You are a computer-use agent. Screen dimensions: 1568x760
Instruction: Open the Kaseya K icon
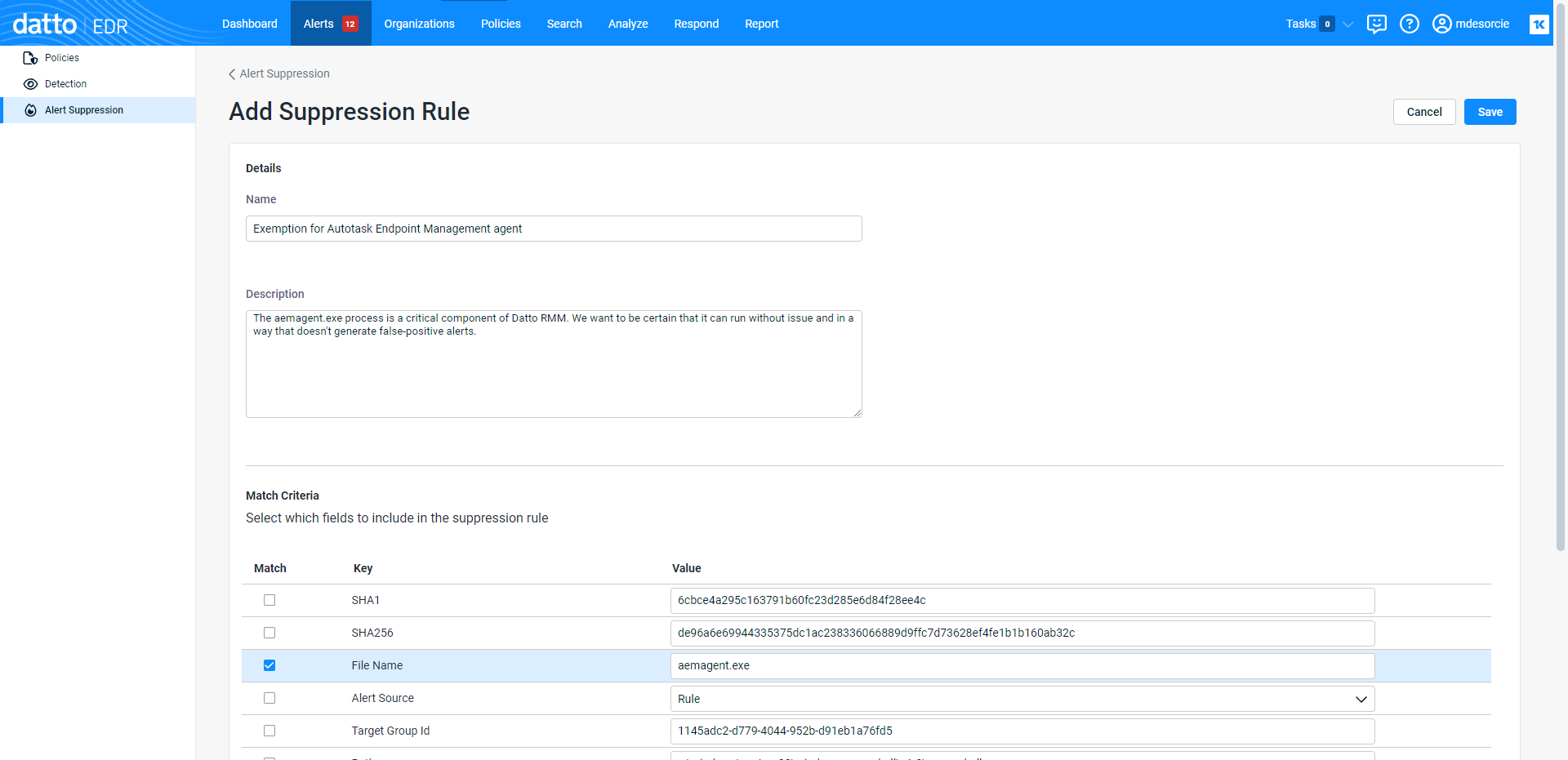click(x=1539, y=24)
